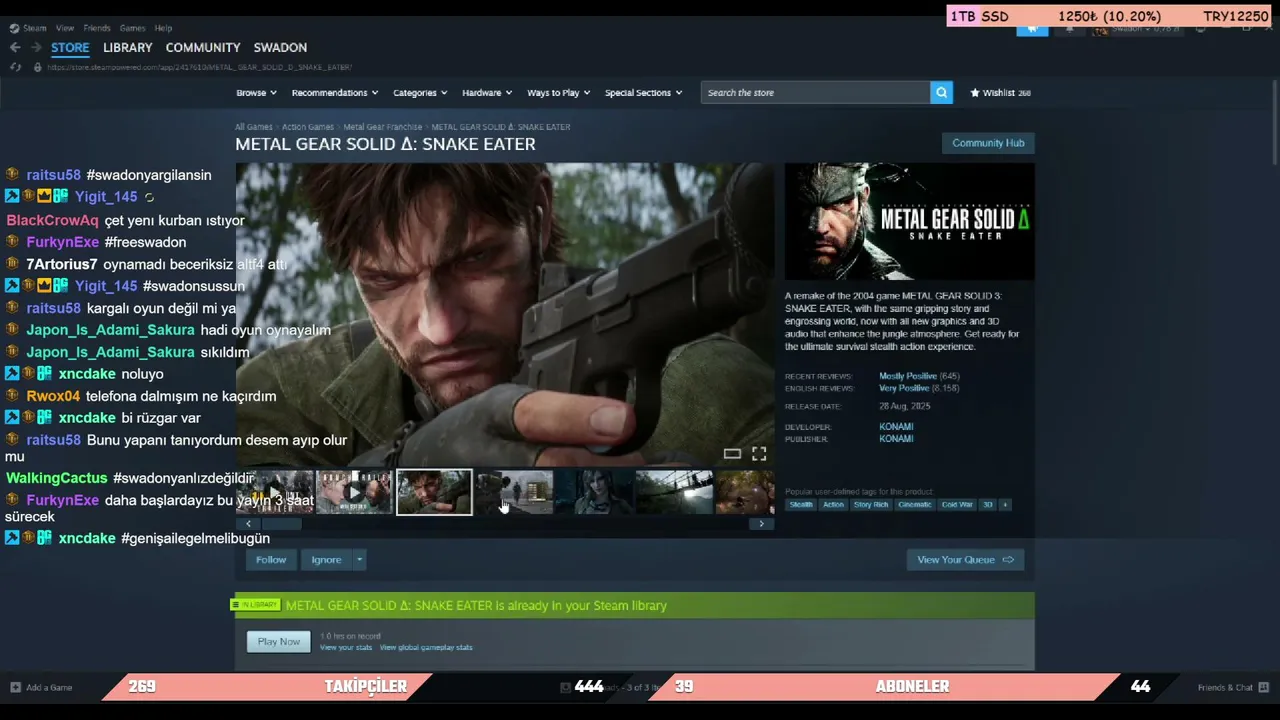Click the store URL address text
Image resolution: width=1280 pixels, height=720 pixels.
pyautogui.click(x=199, y=67)
